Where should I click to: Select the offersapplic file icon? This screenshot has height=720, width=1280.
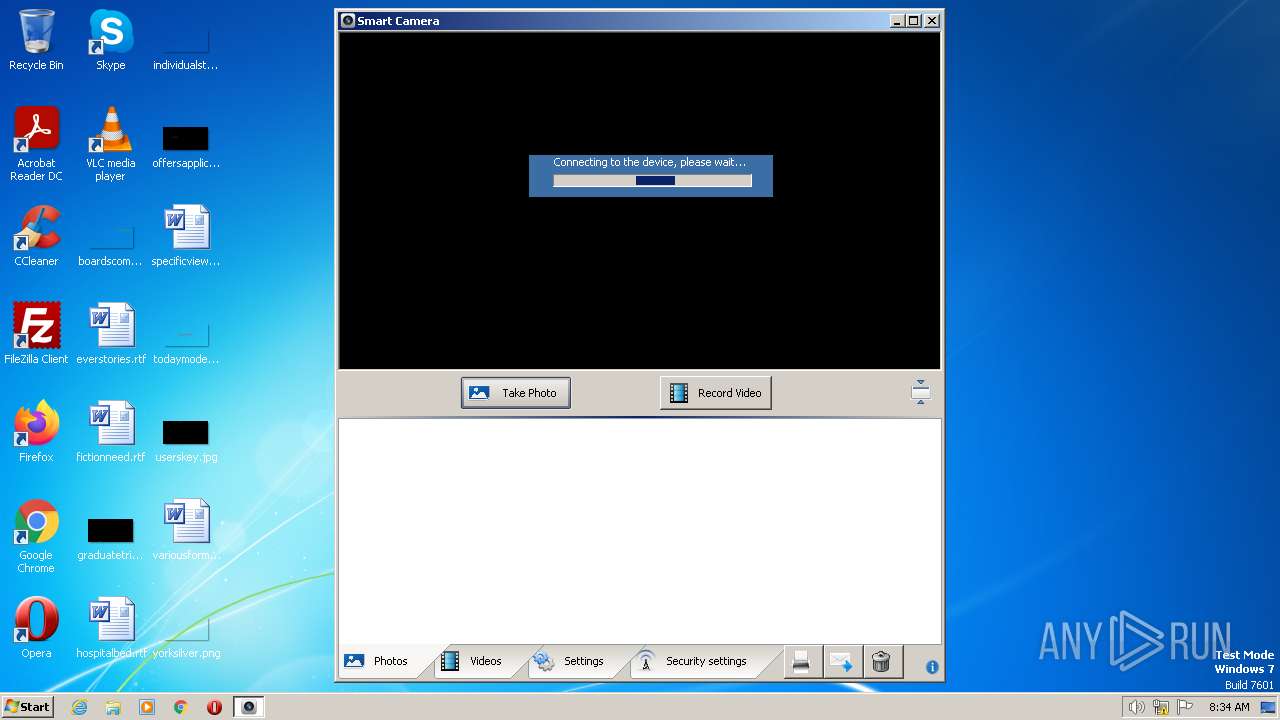tap(186, 144)
